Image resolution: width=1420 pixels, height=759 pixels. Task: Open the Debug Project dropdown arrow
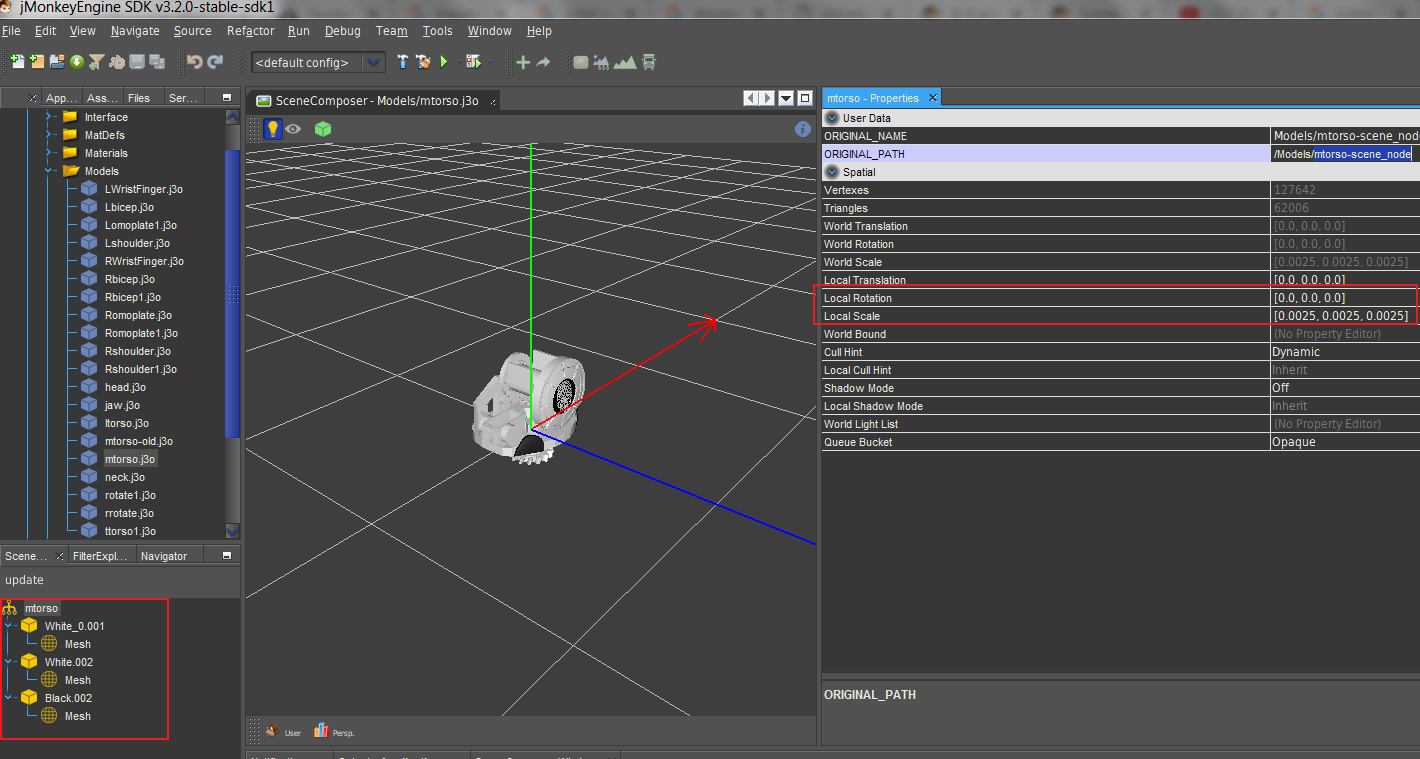490,62
